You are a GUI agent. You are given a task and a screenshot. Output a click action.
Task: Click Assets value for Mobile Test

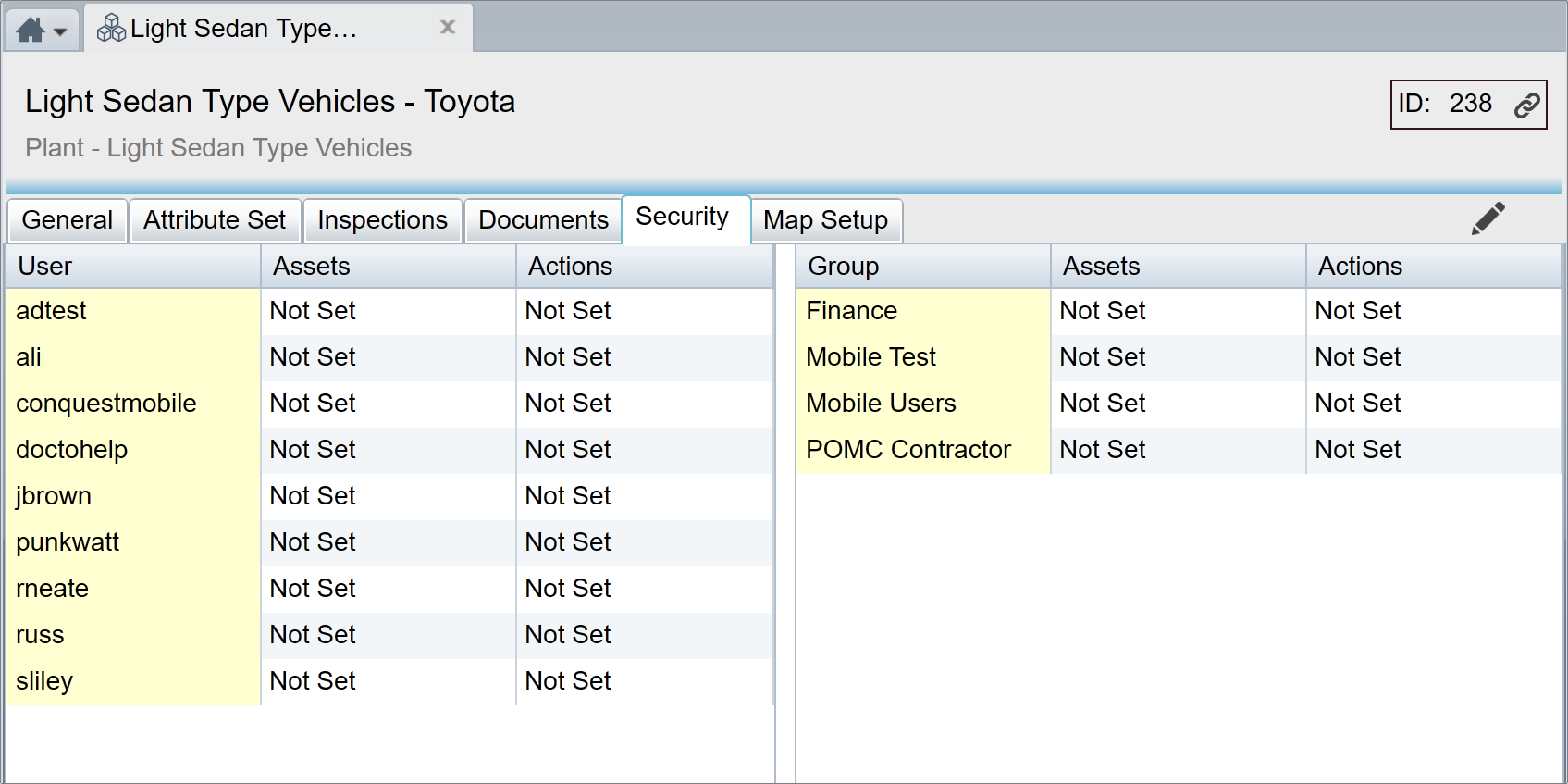[x=1179, y=358]
